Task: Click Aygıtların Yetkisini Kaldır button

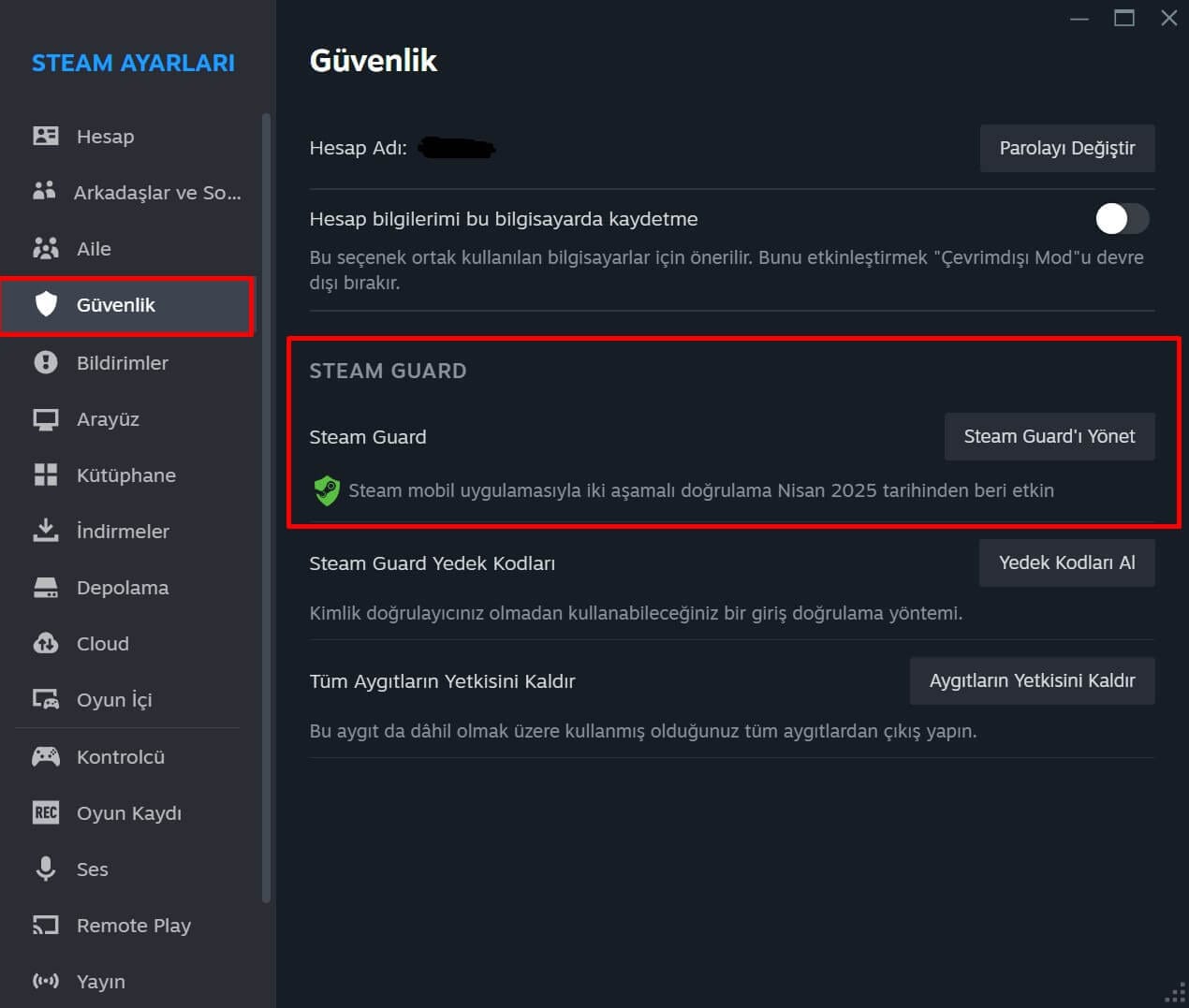Action: 1032,680
